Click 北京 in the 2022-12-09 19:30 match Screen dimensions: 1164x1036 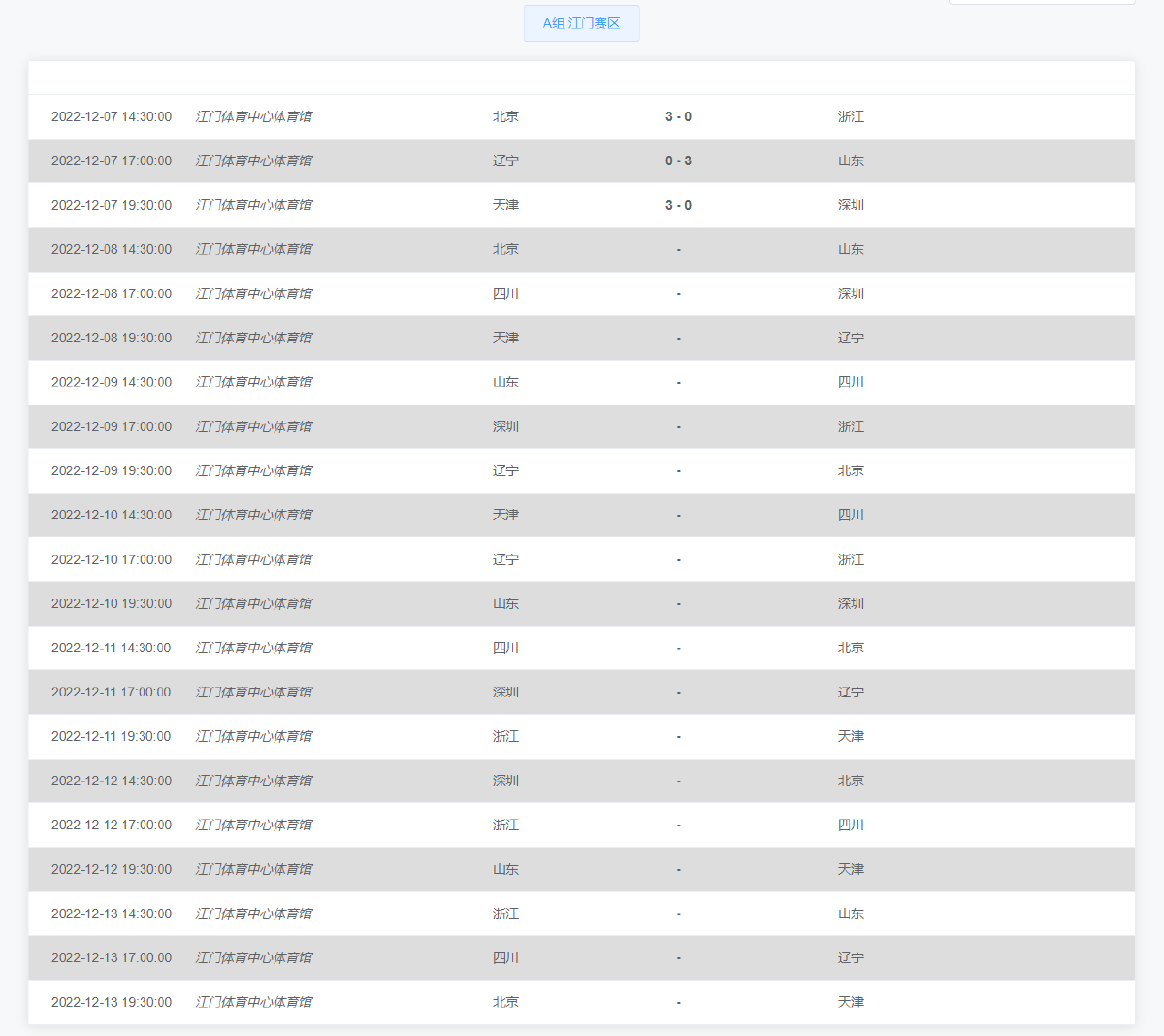click(851, 470)
